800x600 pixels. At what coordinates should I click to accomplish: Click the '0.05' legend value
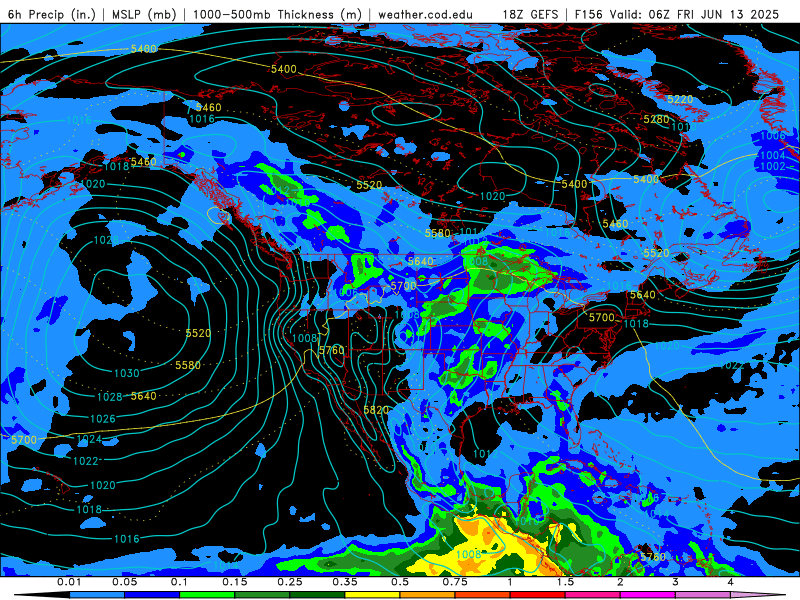(x=124, y=582)
